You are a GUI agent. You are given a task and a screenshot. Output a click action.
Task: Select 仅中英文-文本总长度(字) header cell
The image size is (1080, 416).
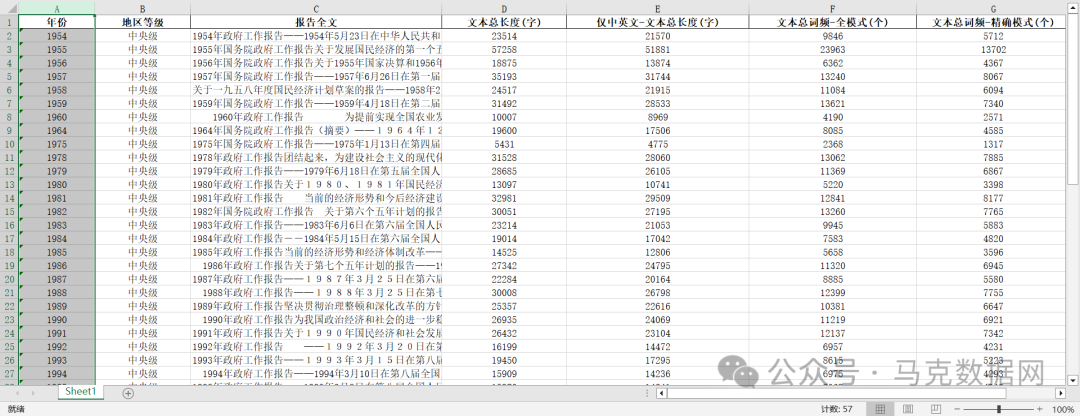coord(658,22)
